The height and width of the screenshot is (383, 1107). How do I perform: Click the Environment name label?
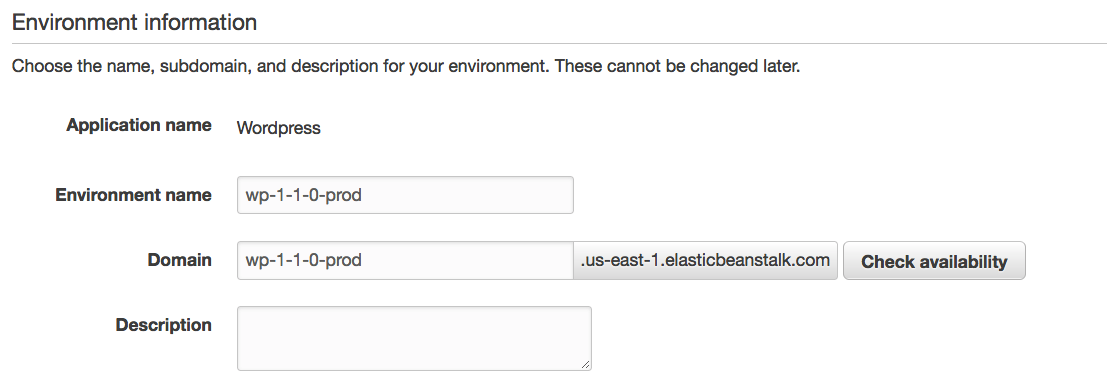[x=133, y=195]
